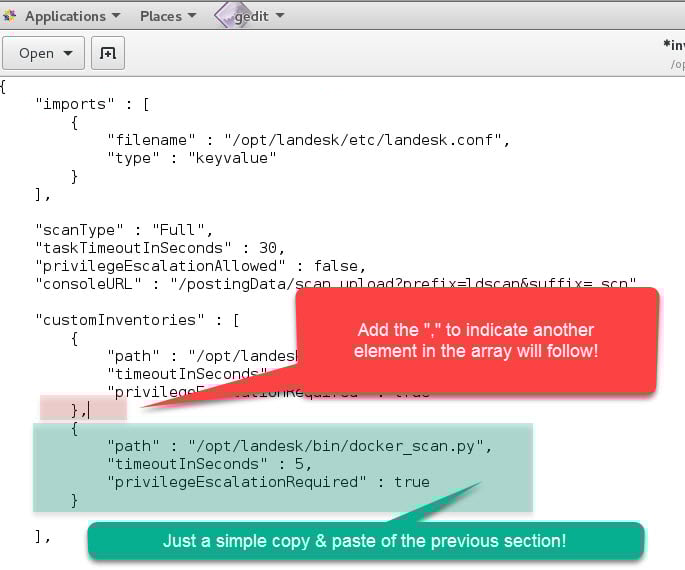Expand the gedit app menu arrow

pyautogui.click(x=279, y=16)
